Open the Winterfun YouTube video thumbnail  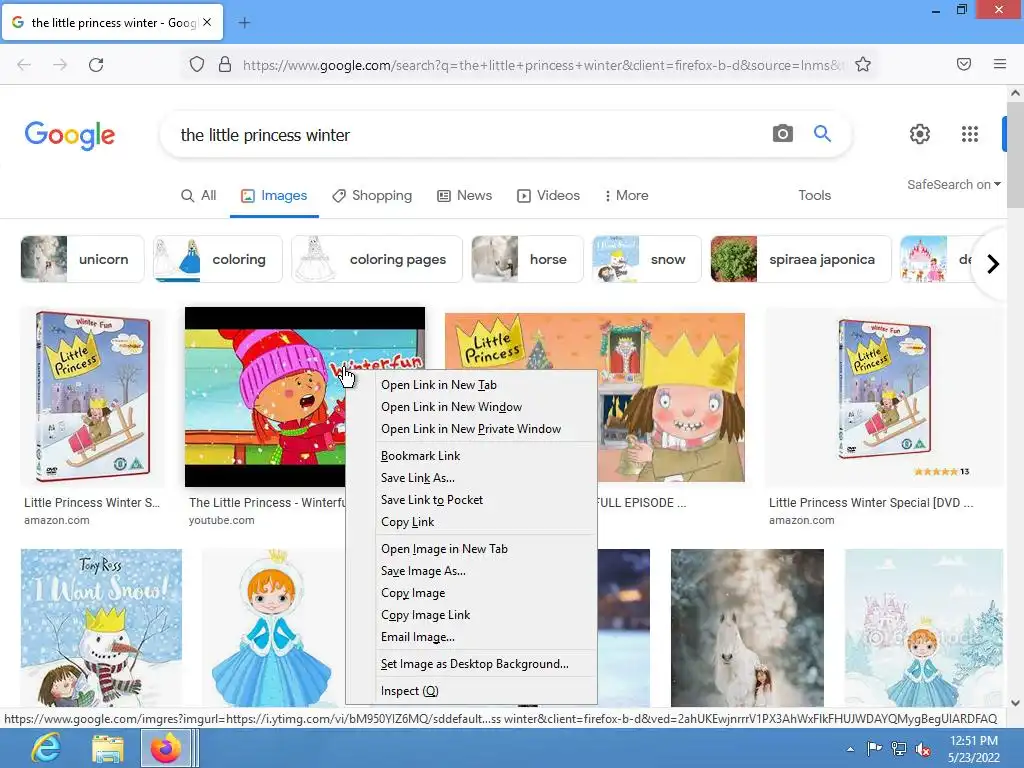(264, 396)
